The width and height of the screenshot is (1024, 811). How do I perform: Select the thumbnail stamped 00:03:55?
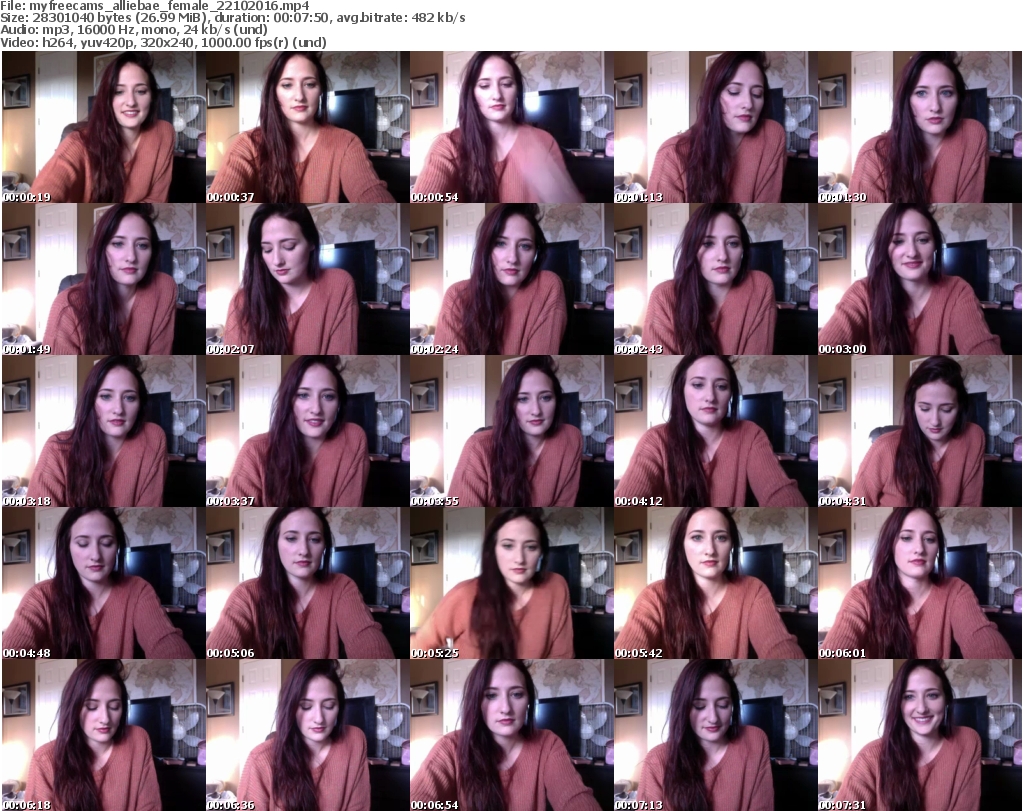coord(511,432)
